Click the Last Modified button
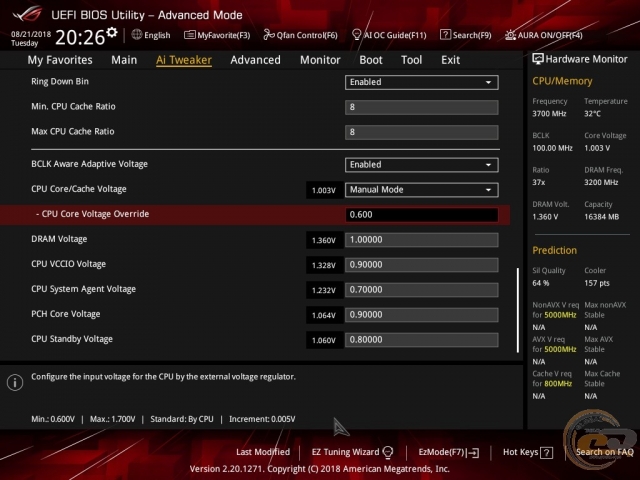640x480 pixels. click(263, 452)
